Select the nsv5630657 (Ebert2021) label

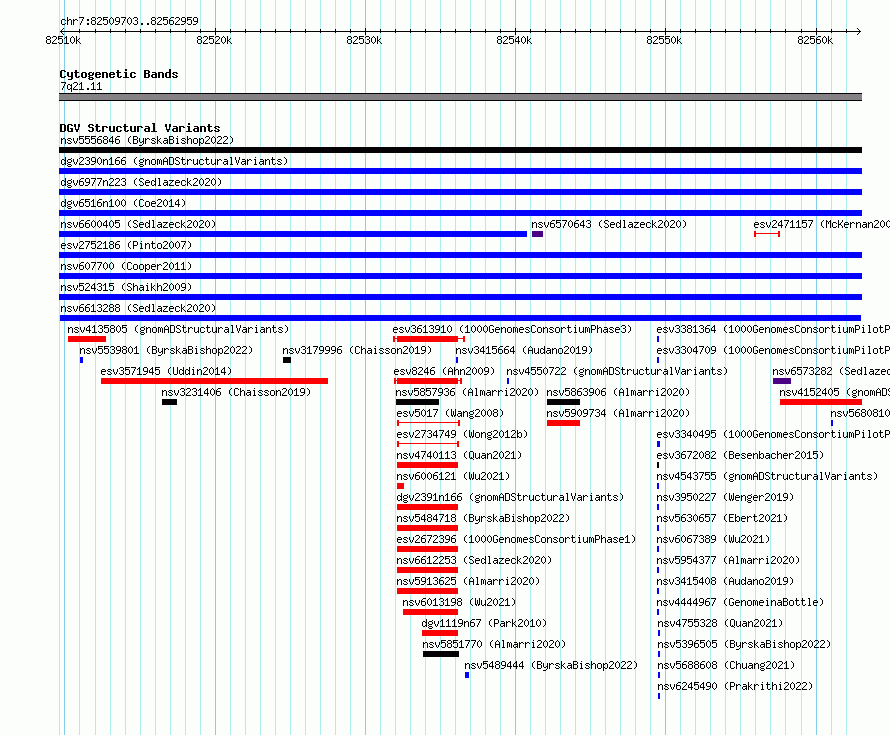(722, 518)
